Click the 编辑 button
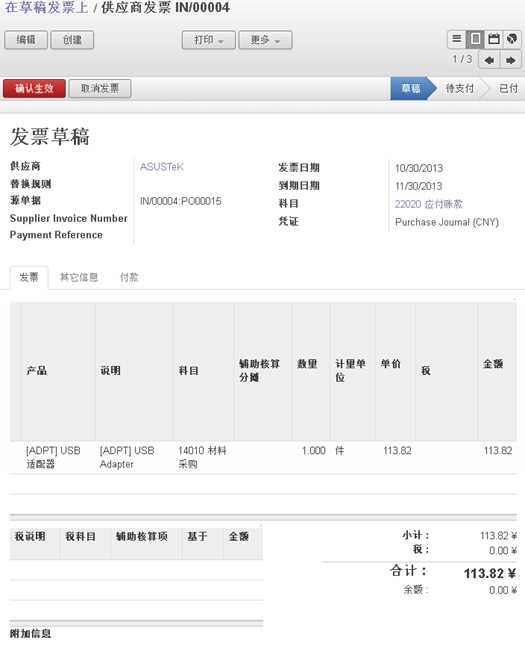The width and height of the screenshot is (525, 661). [x=26, y=40]
